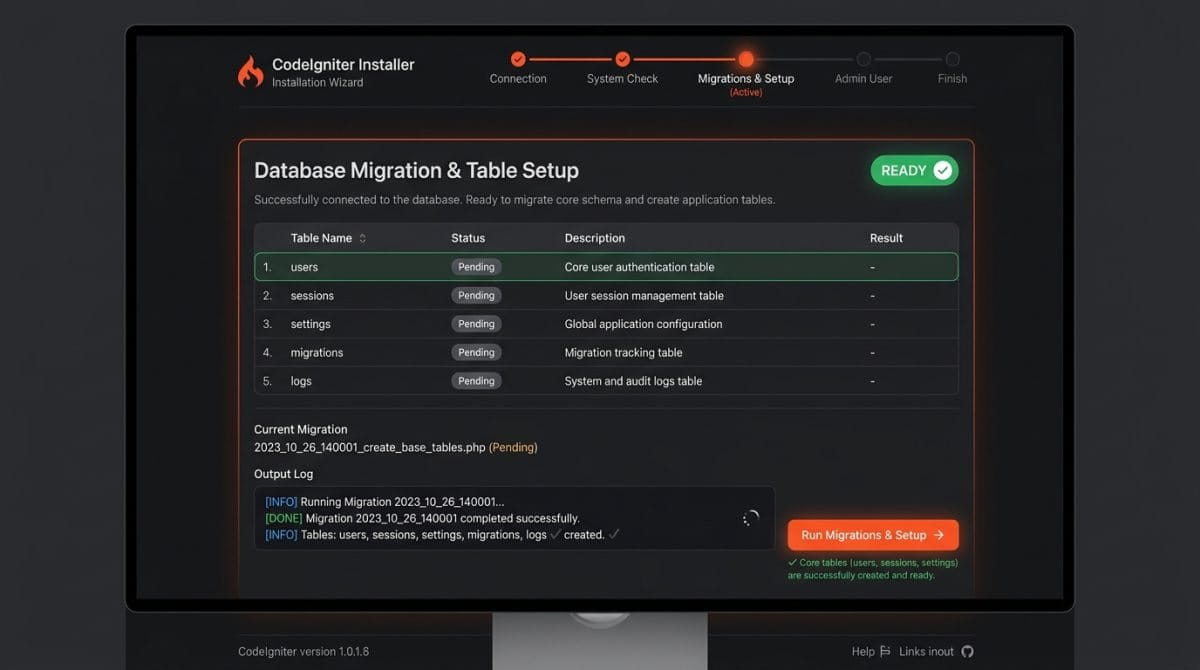The image size is (1200, 670).
Task: Open the System Check step label
Action: coord(622,79)
